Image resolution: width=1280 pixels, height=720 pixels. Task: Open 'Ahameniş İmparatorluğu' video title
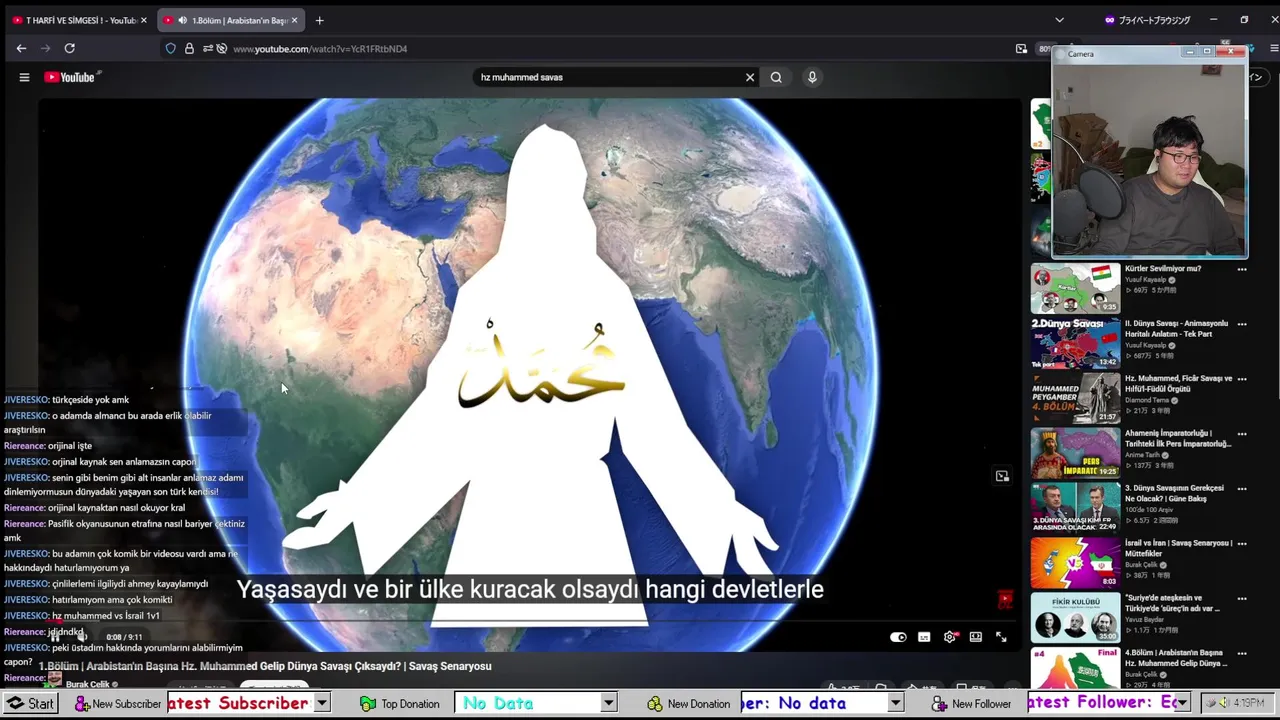[x=1178, y=438]
